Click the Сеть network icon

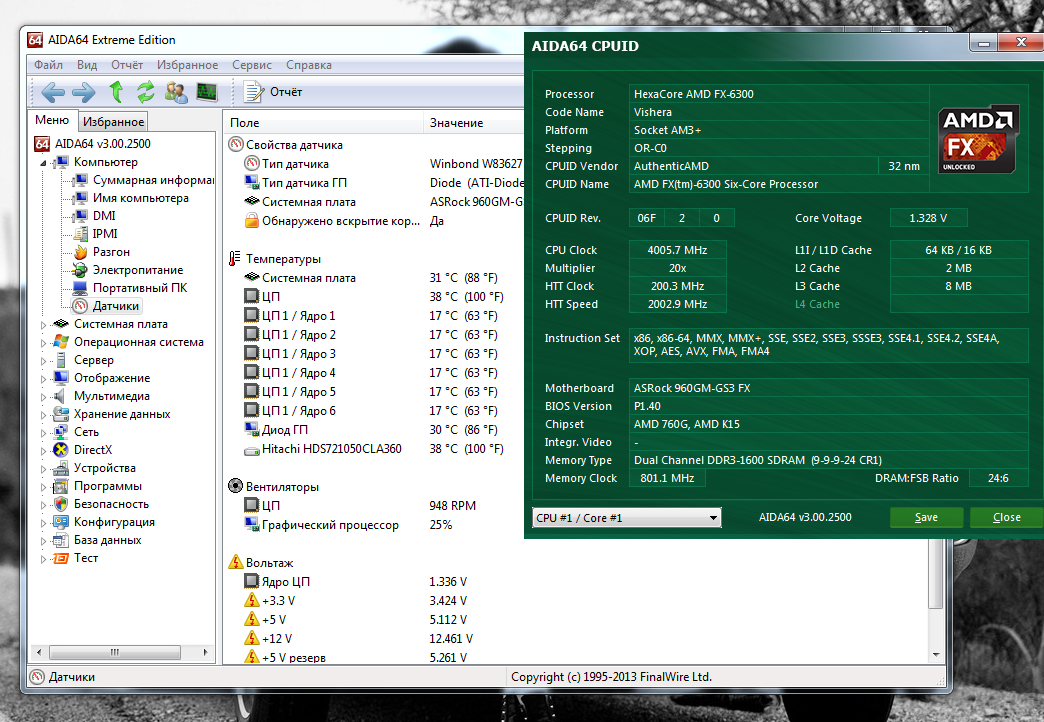pos(61,432)
